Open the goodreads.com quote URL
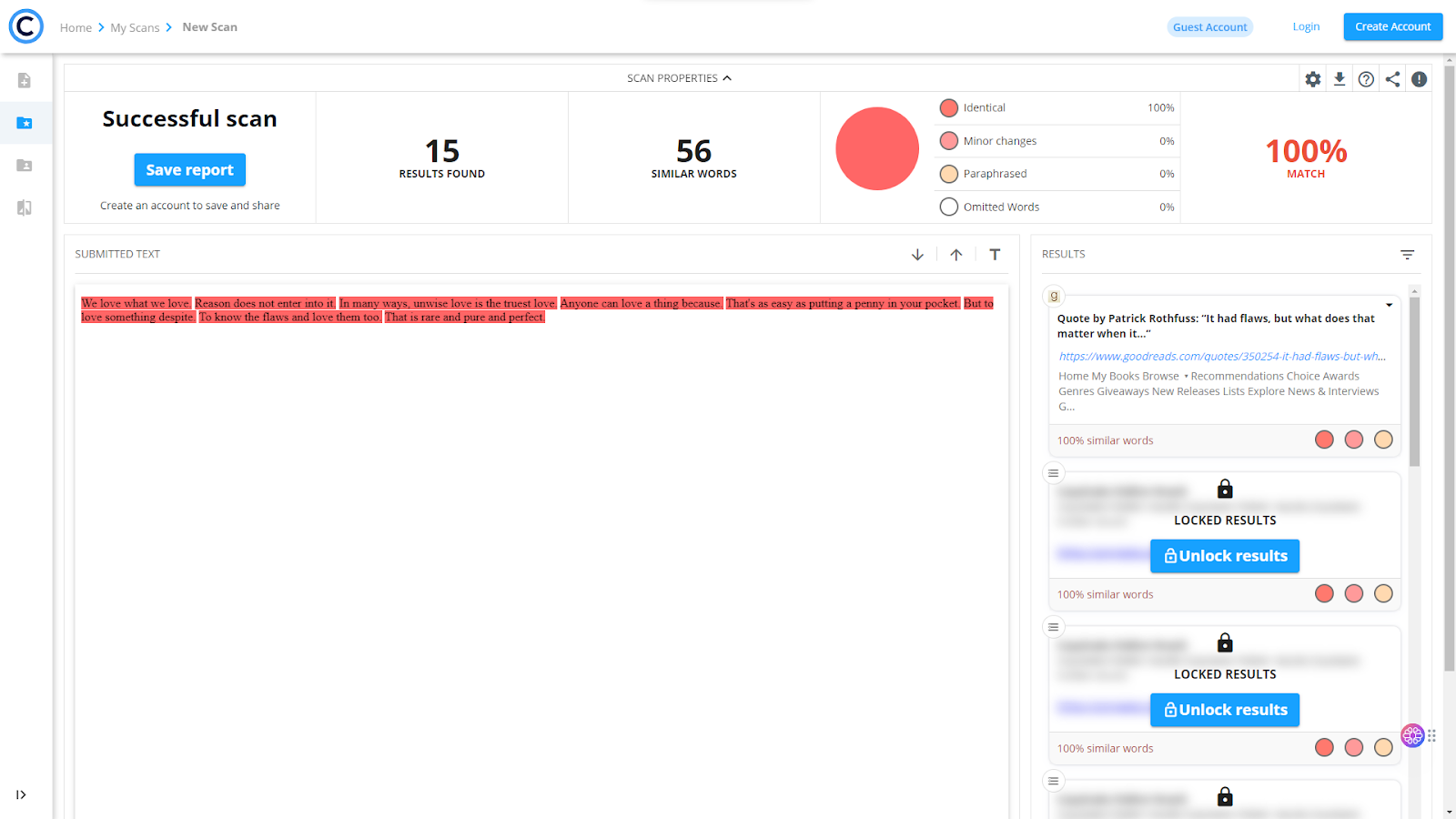1456x819 pixels. click(x=1222, y=357)
